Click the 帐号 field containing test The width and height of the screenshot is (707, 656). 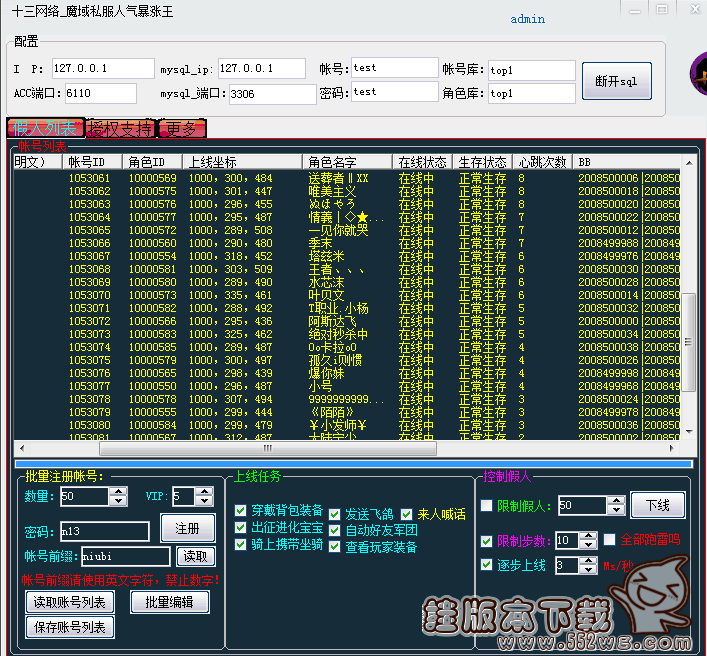(x=395, y=68)
